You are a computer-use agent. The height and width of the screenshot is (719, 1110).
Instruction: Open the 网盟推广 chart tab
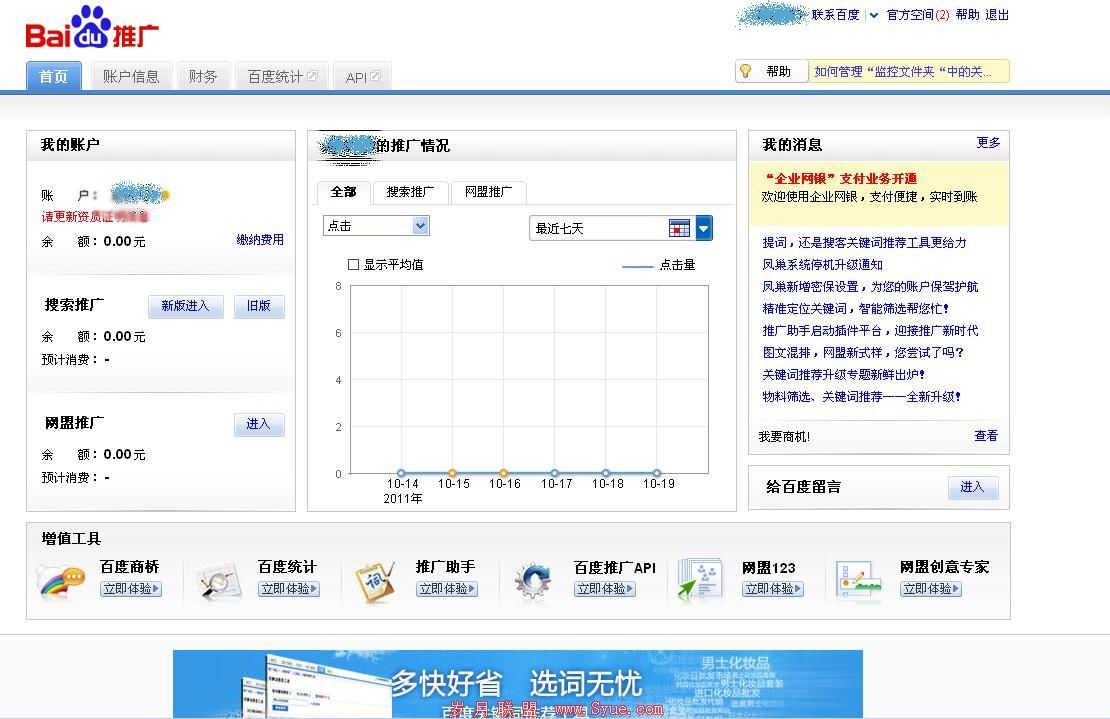coord(488,192)
